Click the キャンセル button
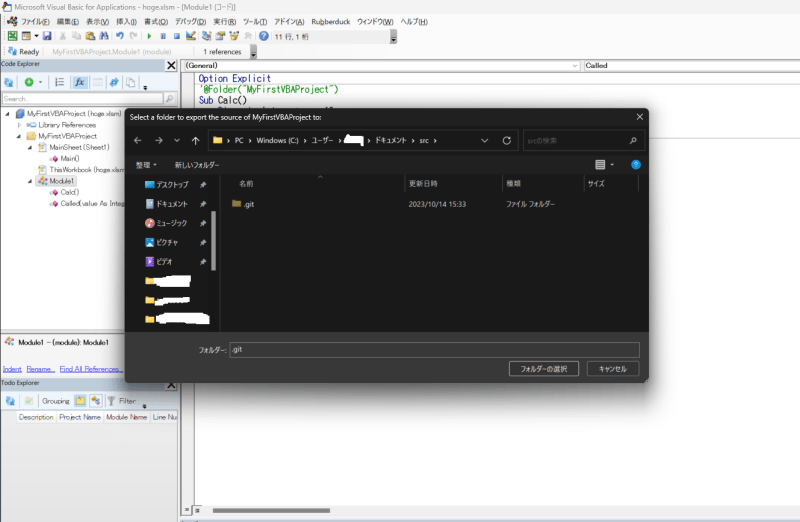800x522 pixels. 613,369
